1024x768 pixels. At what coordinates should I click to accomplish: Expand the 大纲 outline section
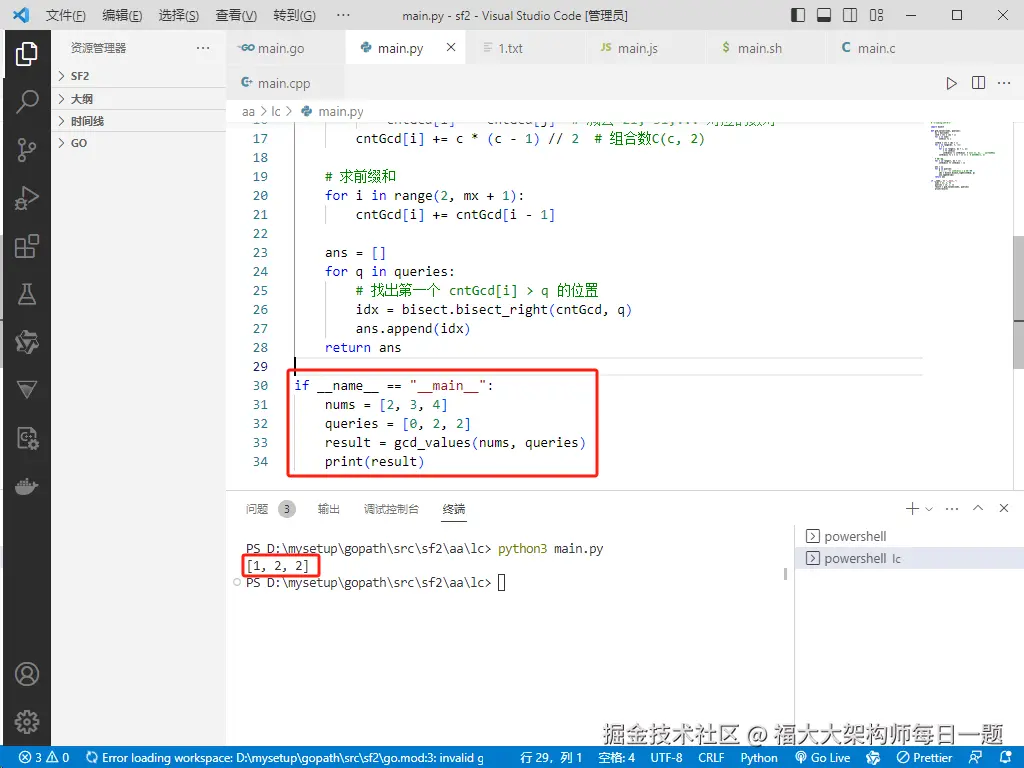pos(138,99)
